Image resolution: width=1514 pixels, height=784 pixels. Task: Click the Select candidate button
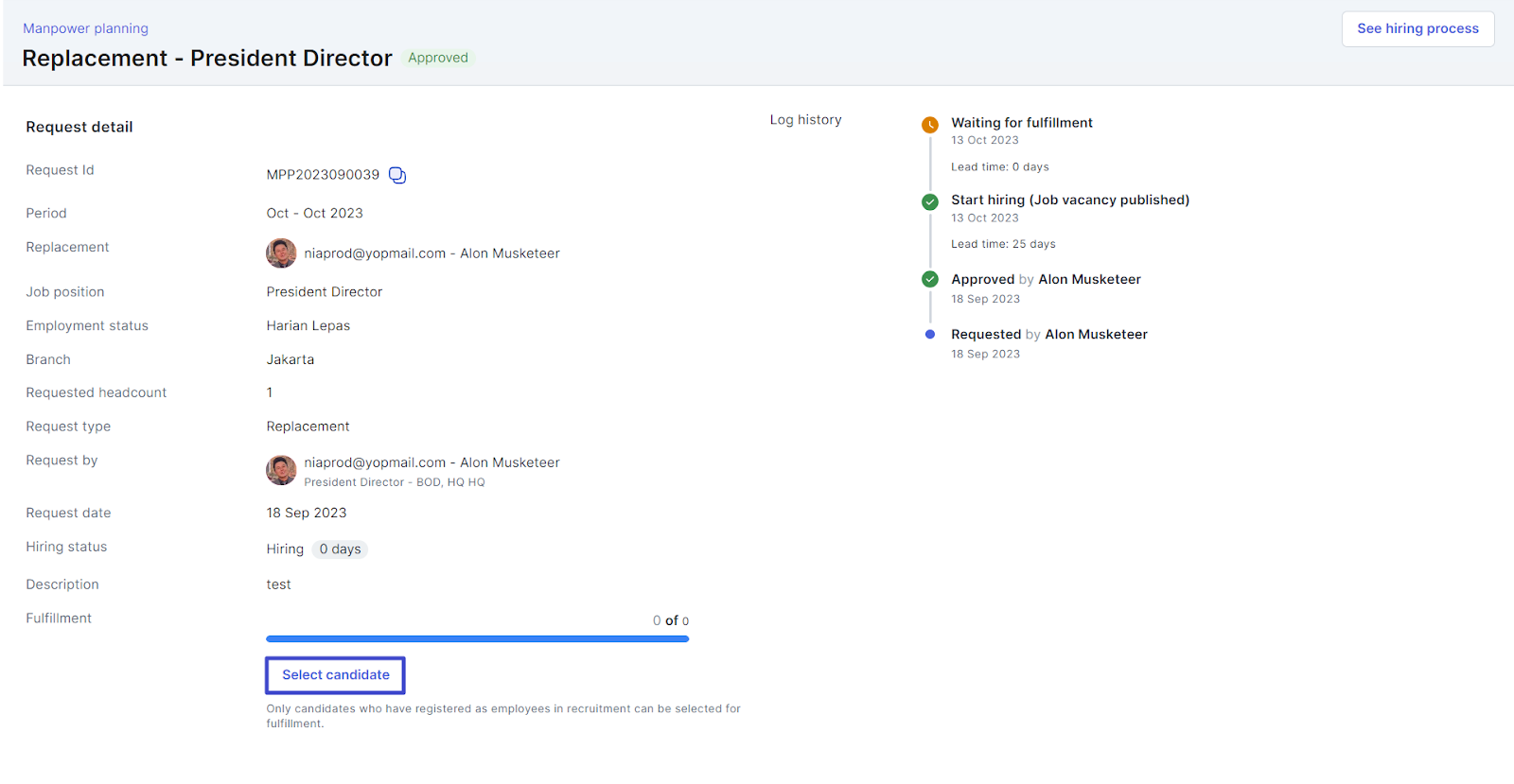335,675
